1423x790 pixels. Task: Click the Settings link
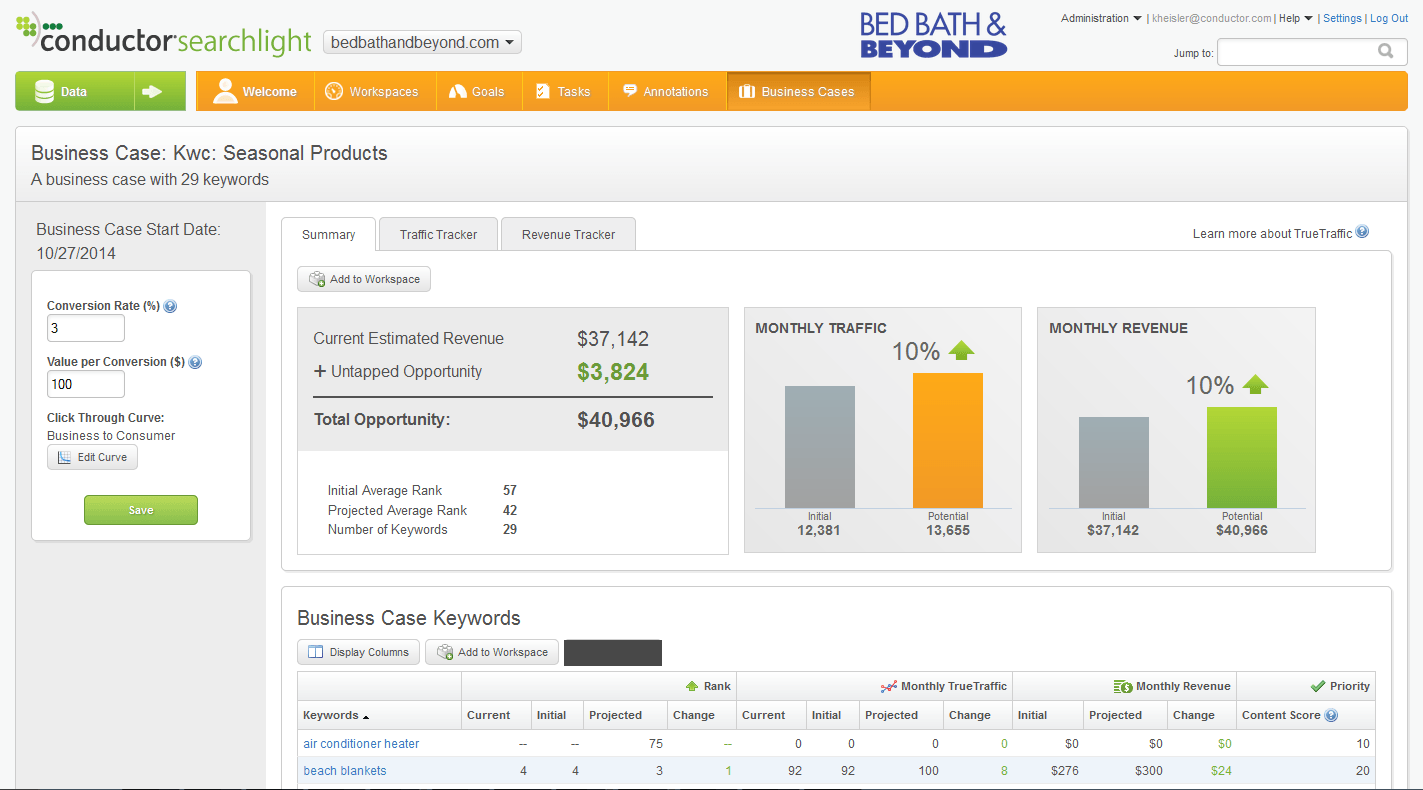tap(1342, 18)
